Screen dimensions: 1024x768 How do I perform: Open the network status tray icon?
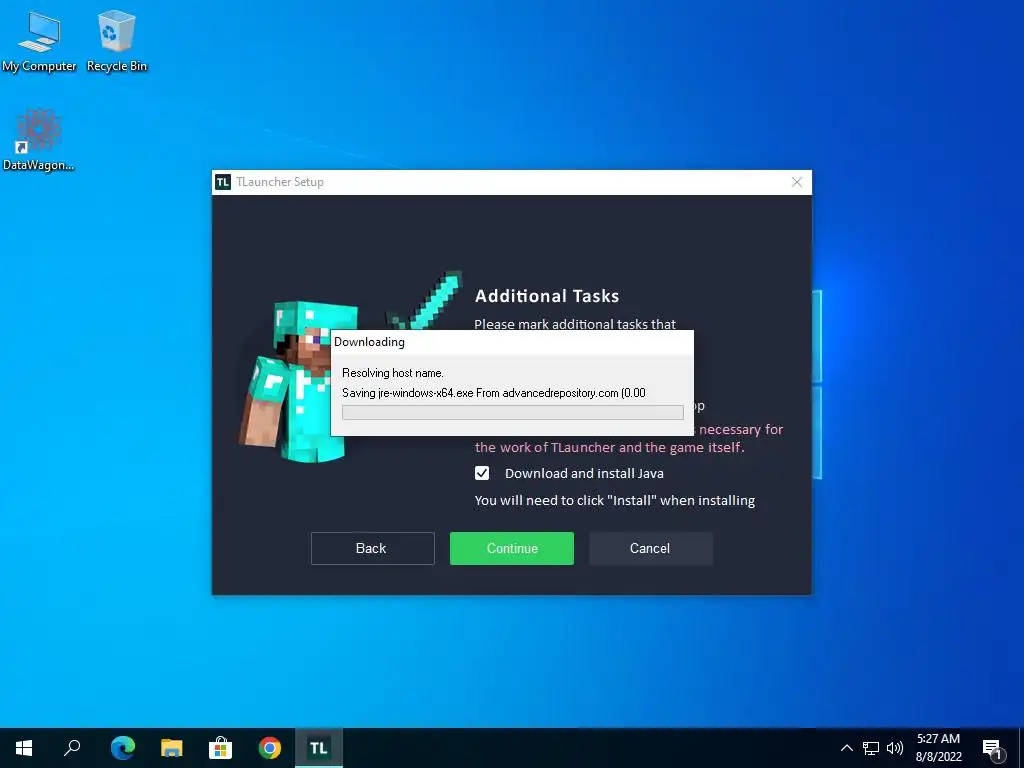[871, 748]
